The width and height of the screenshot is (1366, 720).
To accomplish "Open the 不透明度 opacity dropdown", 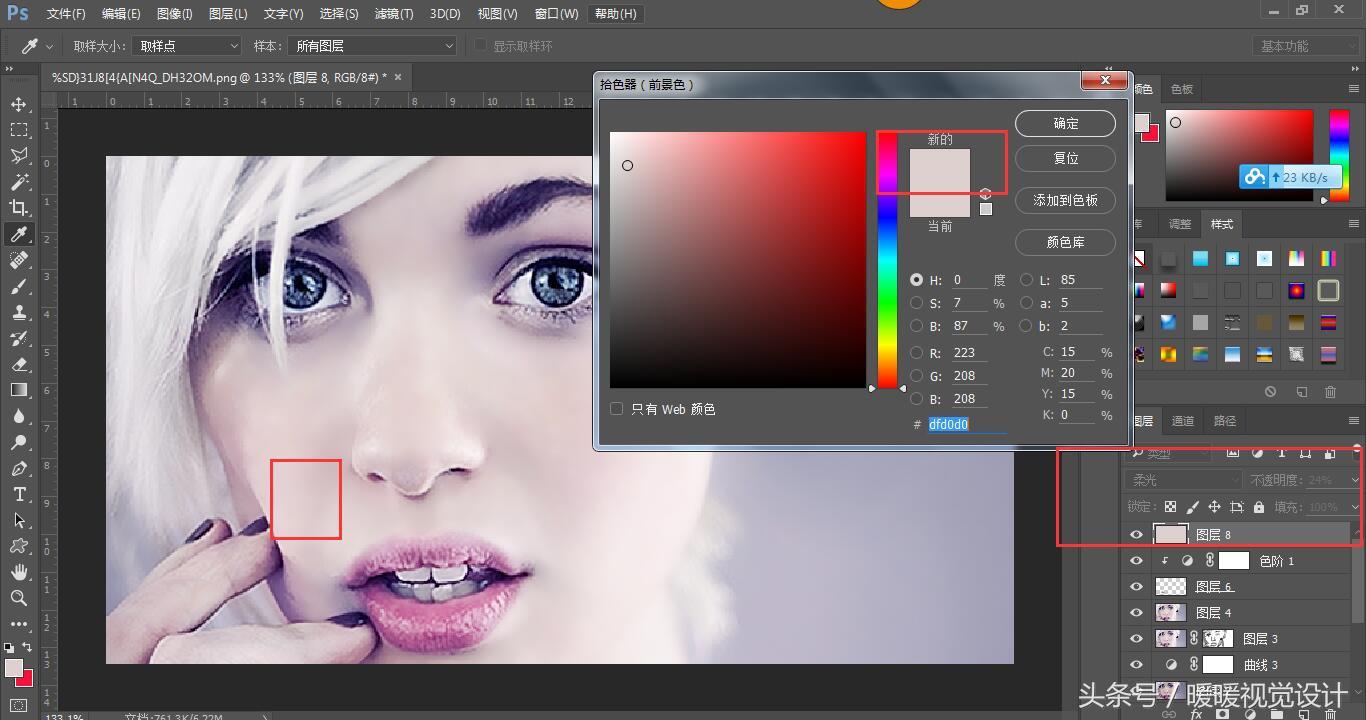I will [x=1354, y=481].
